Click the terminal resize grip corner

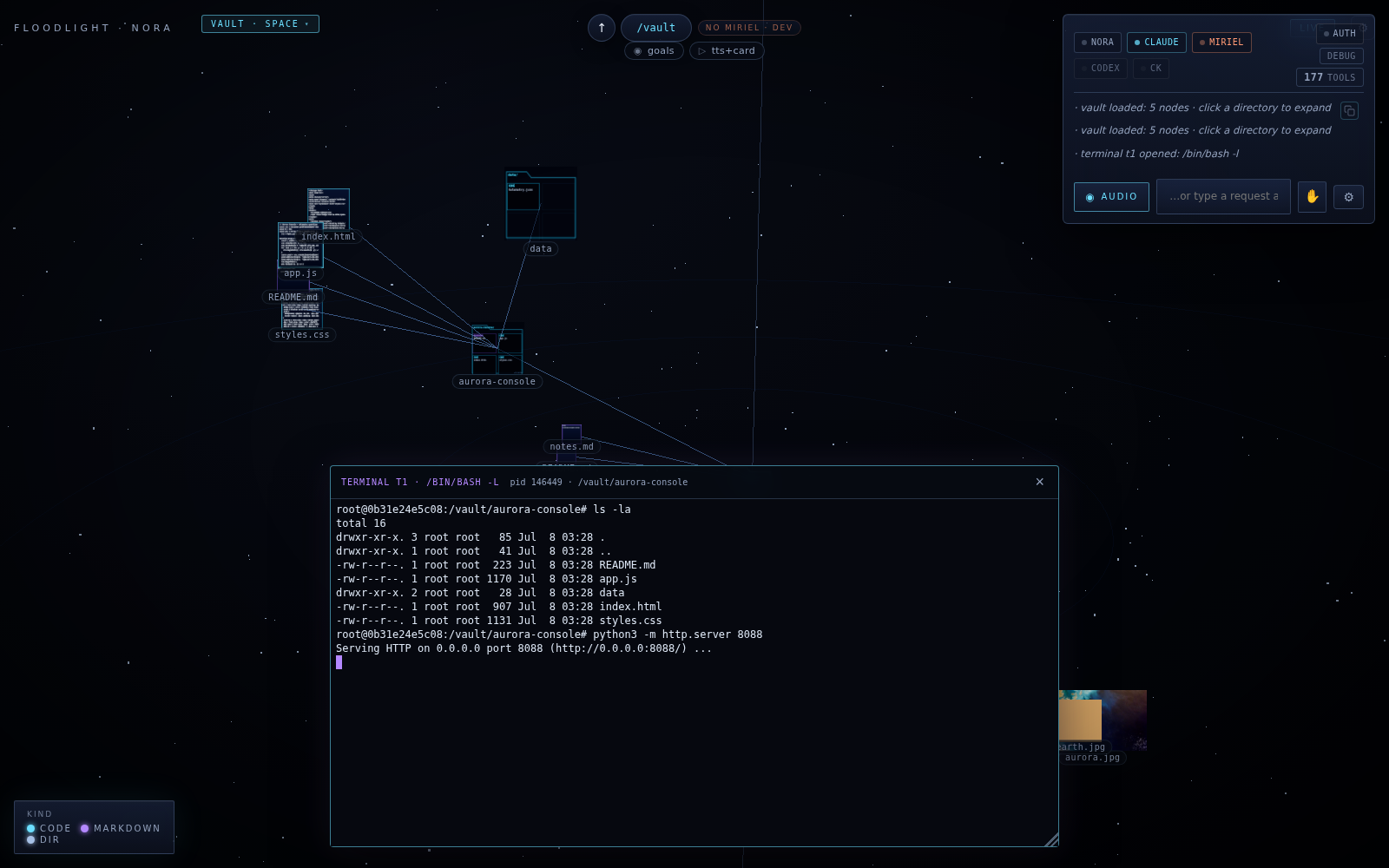[1051, 839]
